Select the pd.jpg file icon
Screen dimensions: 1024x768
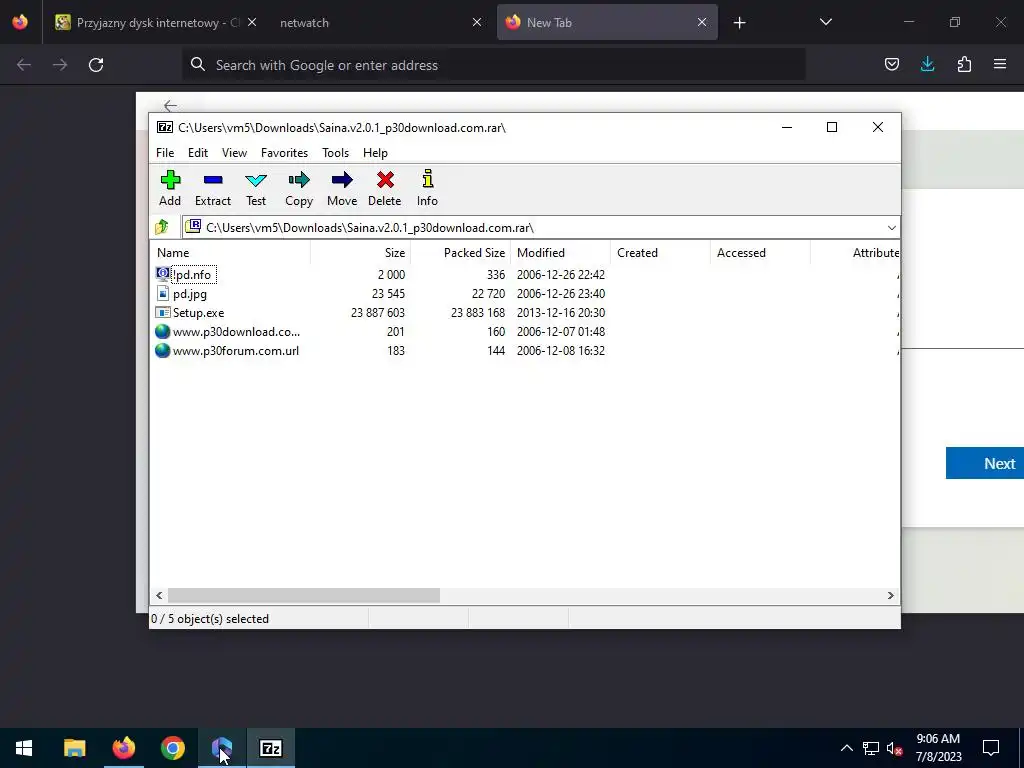[x=163, y=293]
